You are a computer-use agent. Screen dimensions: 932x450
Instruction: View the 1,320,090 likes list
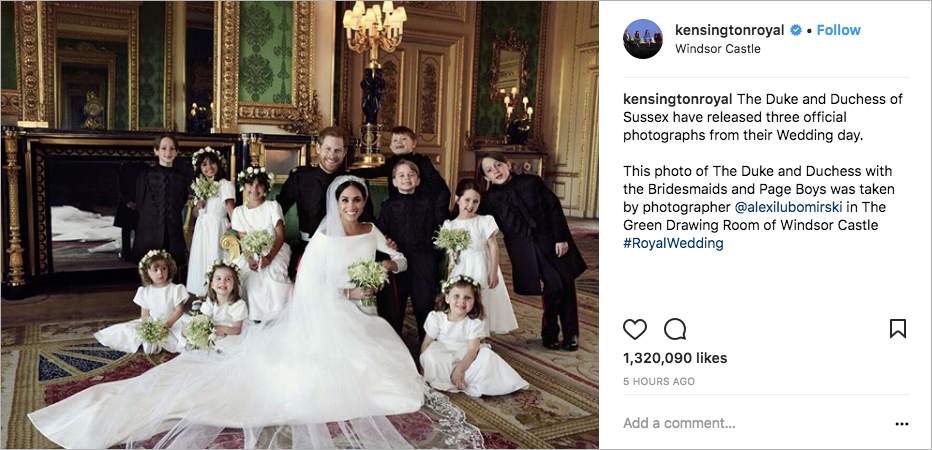(675, 358)
